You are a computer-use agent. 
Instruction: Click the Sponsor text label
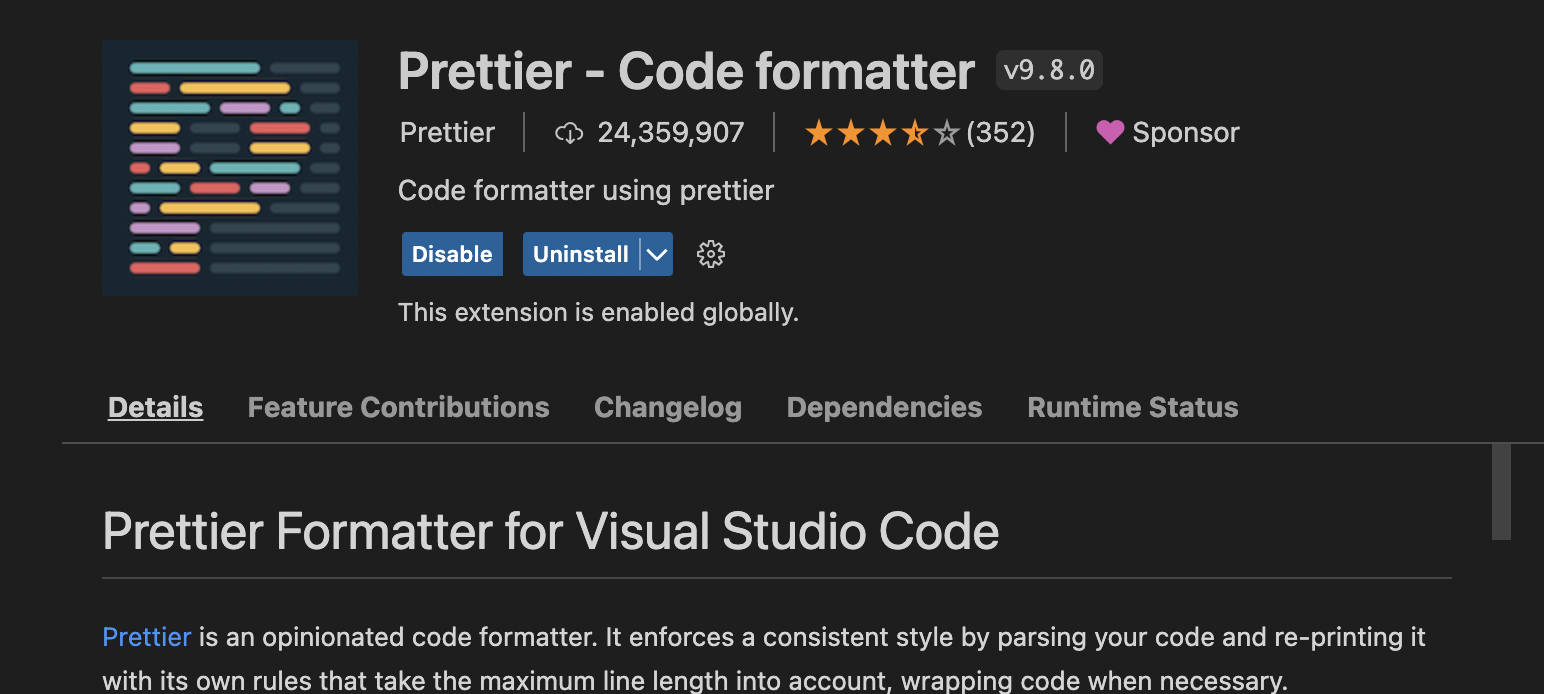pyautogui.click(x=1185, y=133)
